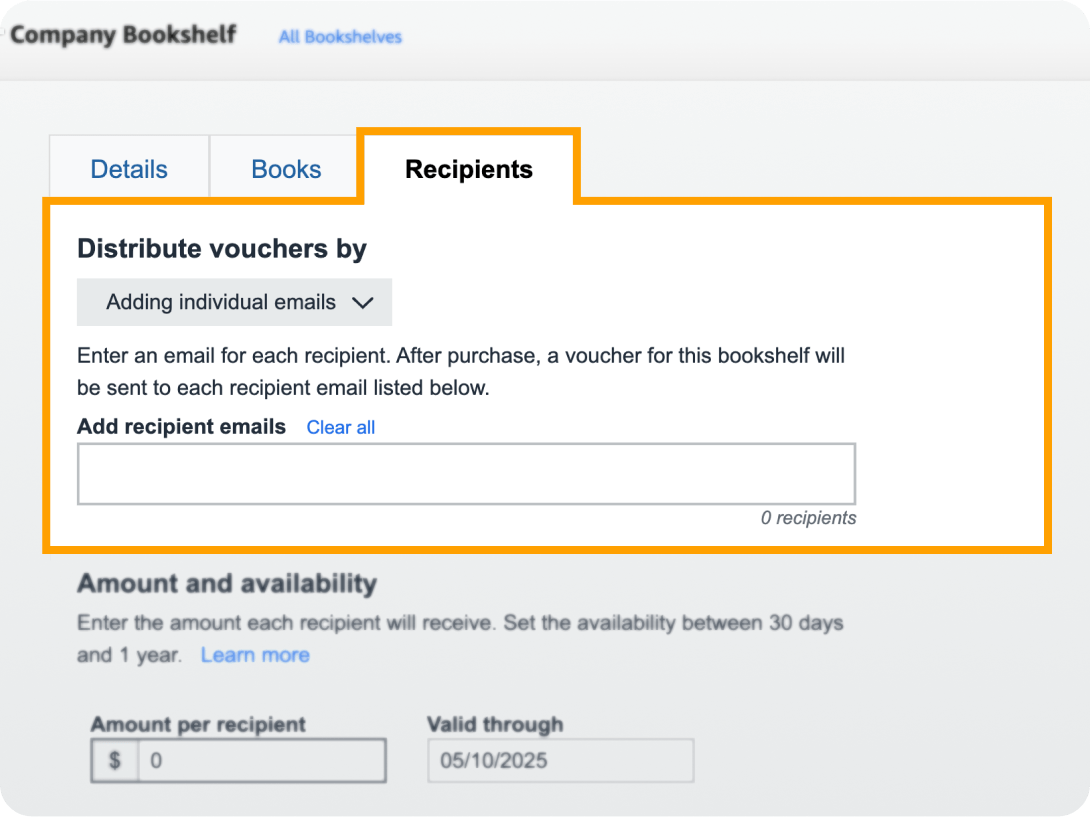The width and height of the screenshot is (1090, 817).
Task: Click the Add recipient emails label
Action: (181, 427)
